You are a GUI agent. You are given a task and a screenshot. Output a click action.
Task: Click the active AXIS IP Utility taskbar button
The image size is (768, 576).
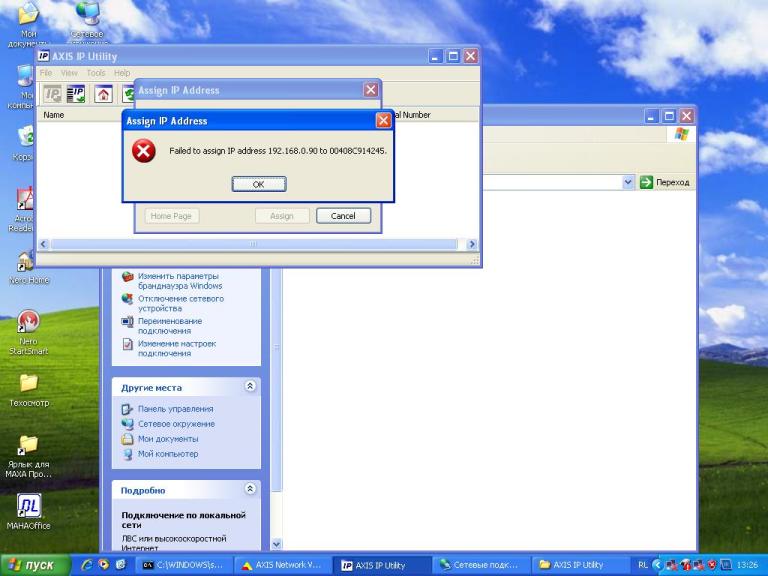coord(382,565)
